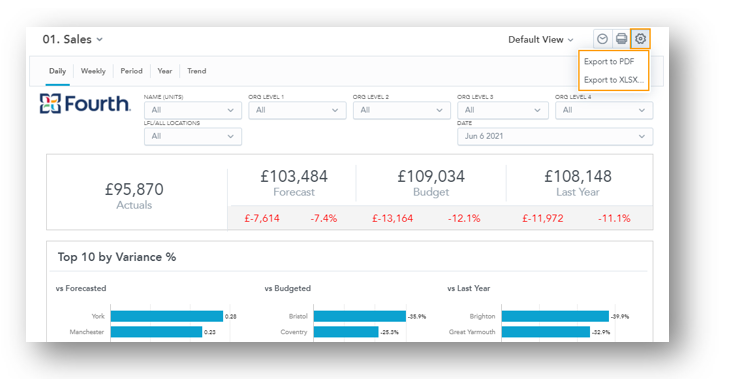
Task: Click the printer icon
Action: tap(621, 39)
